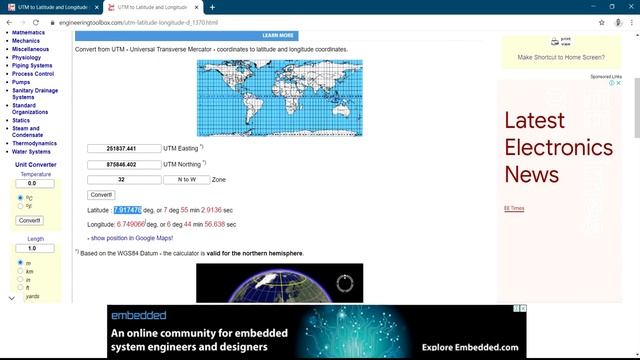Expand the sidebar down chevron

pyautogui.click(x=12, y=298)
